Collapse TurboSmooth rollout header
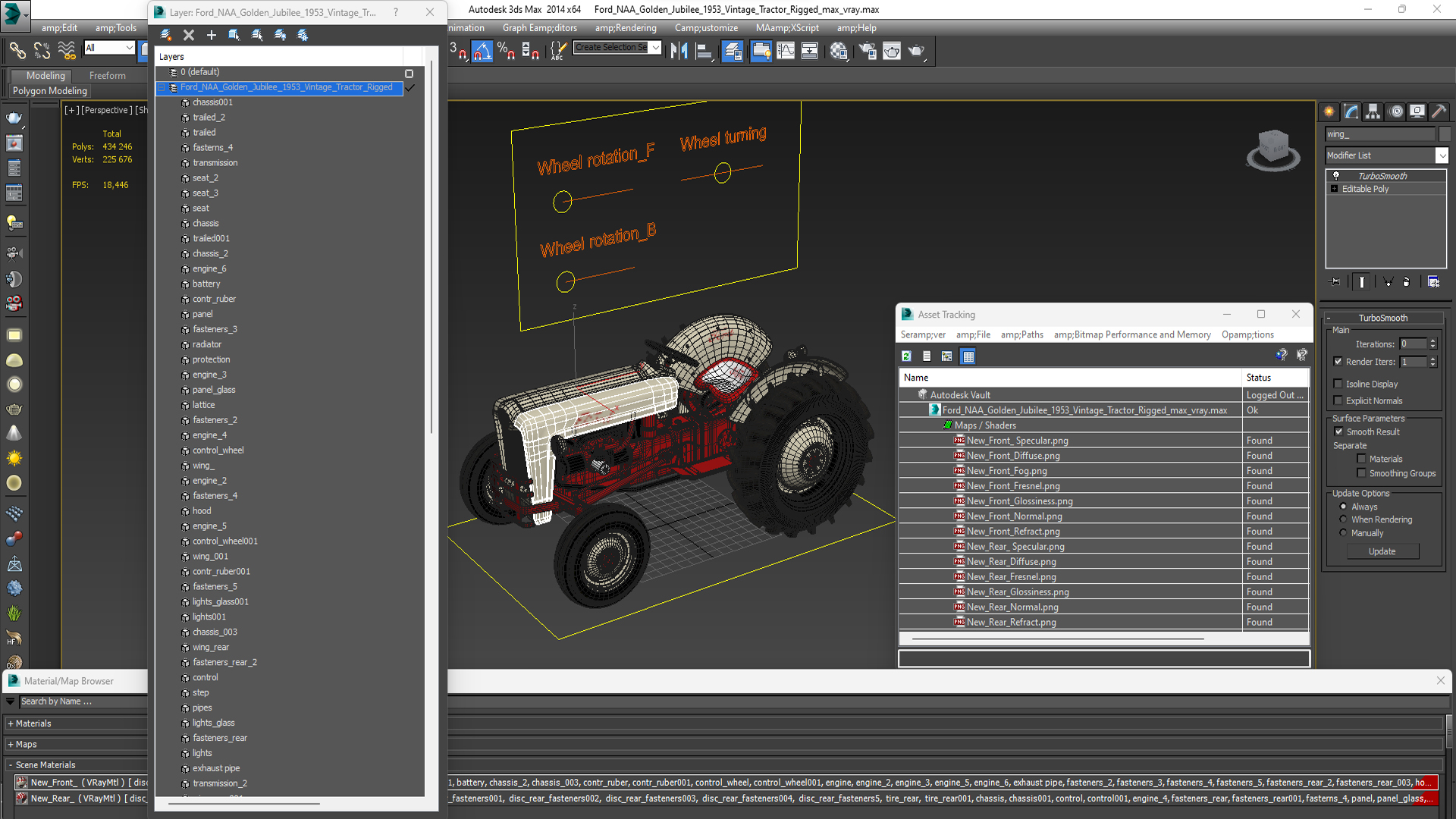This screenshot has height=819, width=1456. tap(1382, 318)
